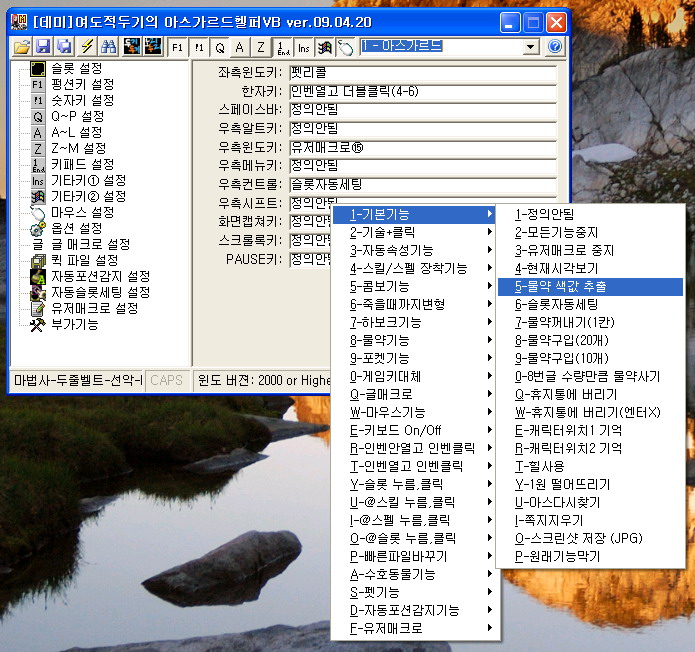Click the 한자키 assignment field
The image size is (695, 652).
click(x=421, y=91)
